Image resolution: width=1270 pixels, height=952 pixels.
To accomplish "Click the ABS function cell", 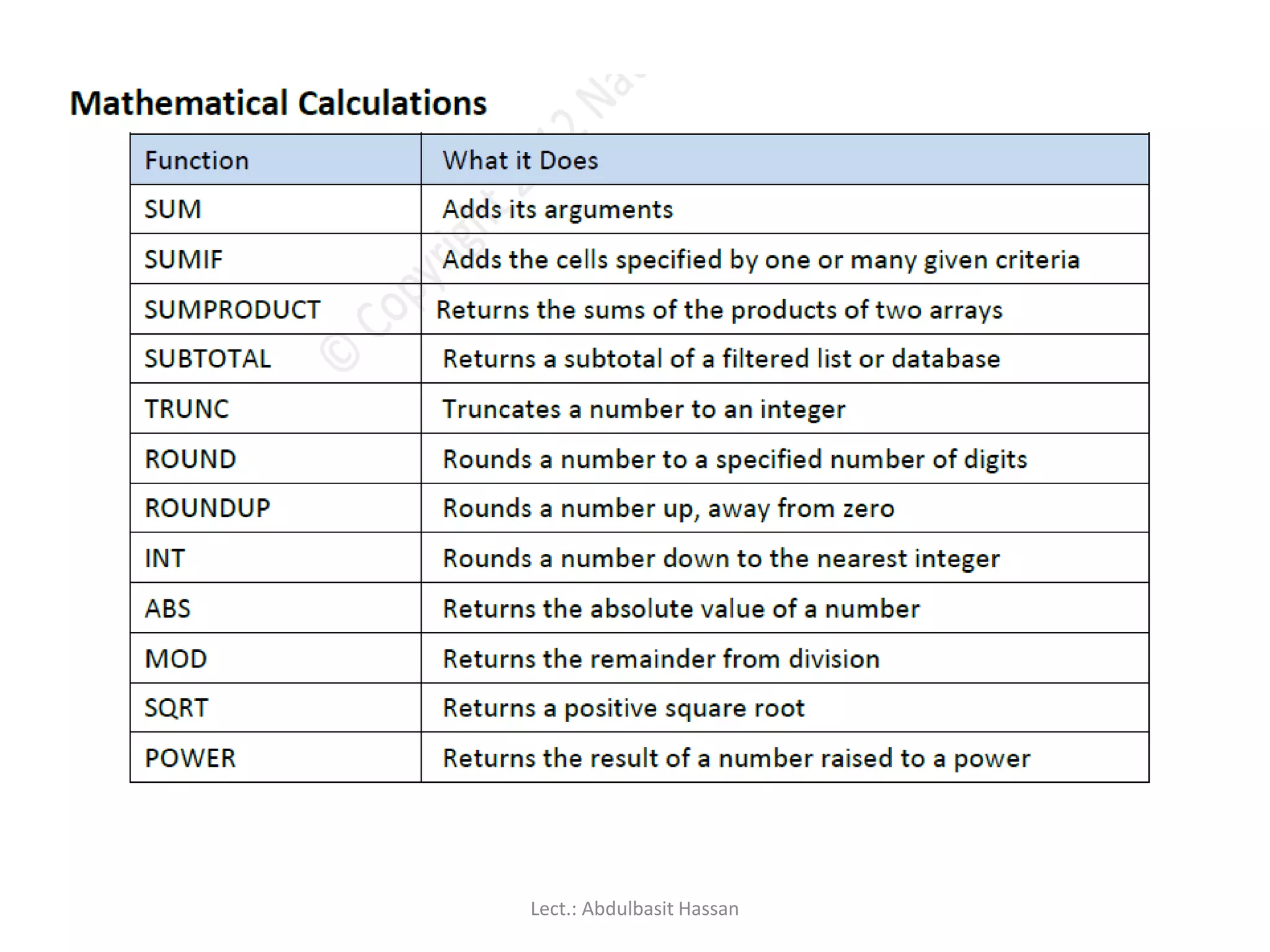I will pos(275,608).
